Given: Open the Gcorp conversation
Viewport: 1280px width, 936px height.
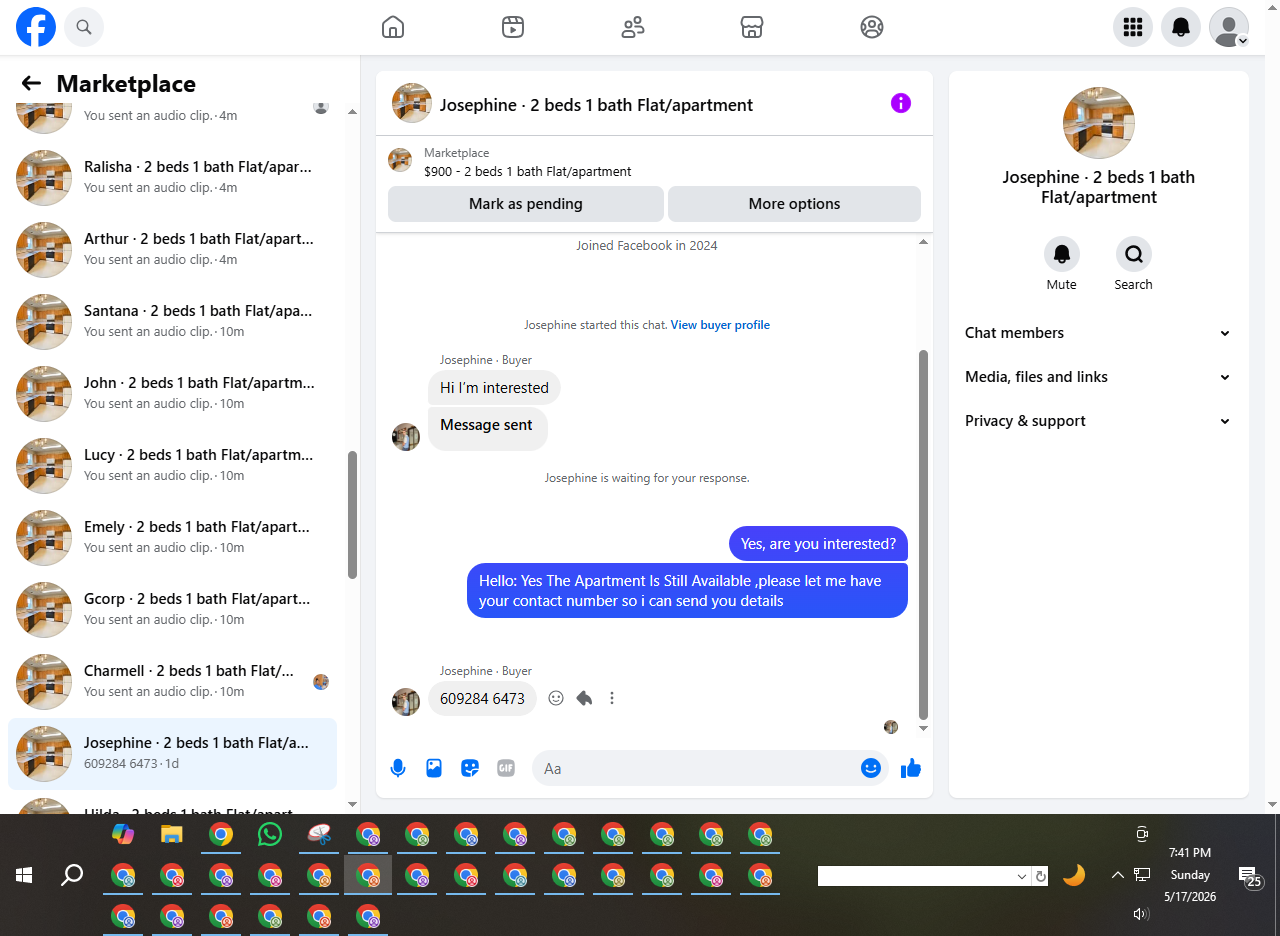Looking at the screenshot, I should coord(172,610).
